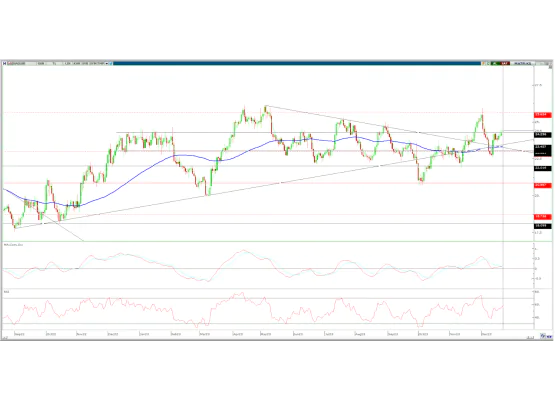The height and width of the screenshot is (400, 555).
Task: Select the black 24.296 price label
Action: click(543, 135)
